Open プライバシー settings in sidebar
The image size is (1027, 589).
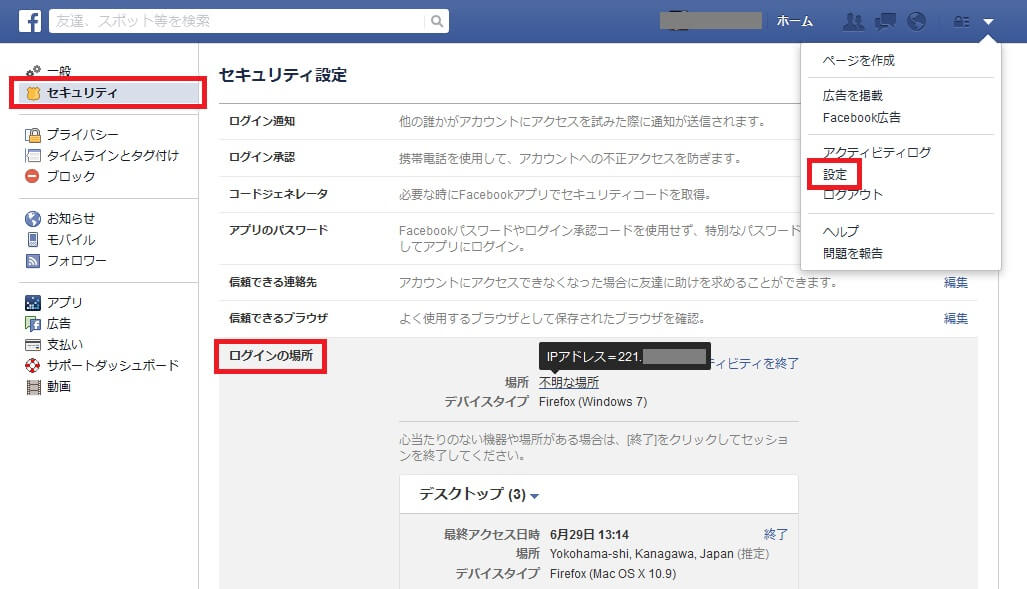coord(83,135)
